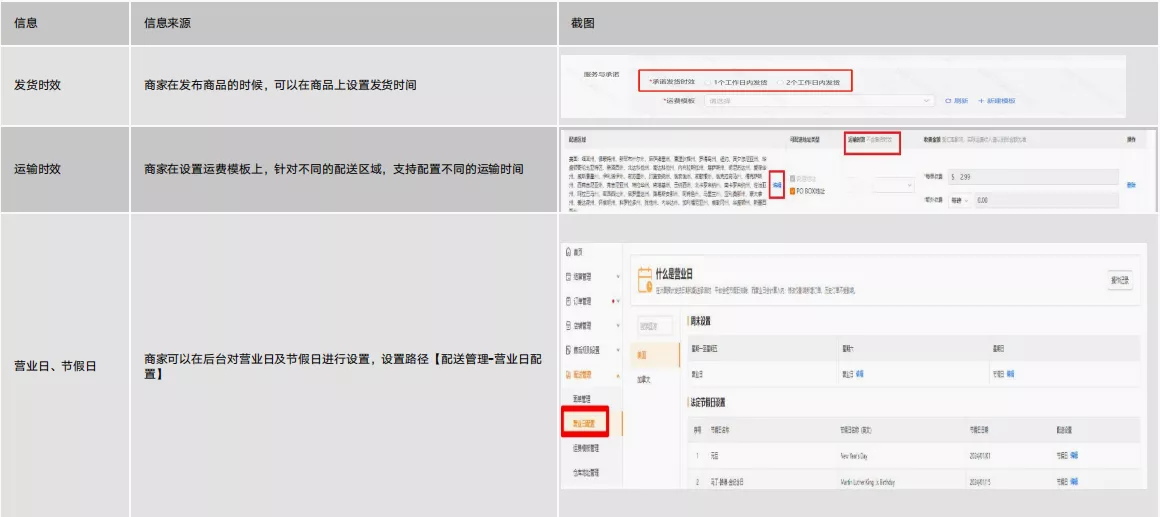Collapse the 配送管理 sidebar menu
Image resolution: width=1160 pixels, height=517 pixels.
tap(617, 373)
